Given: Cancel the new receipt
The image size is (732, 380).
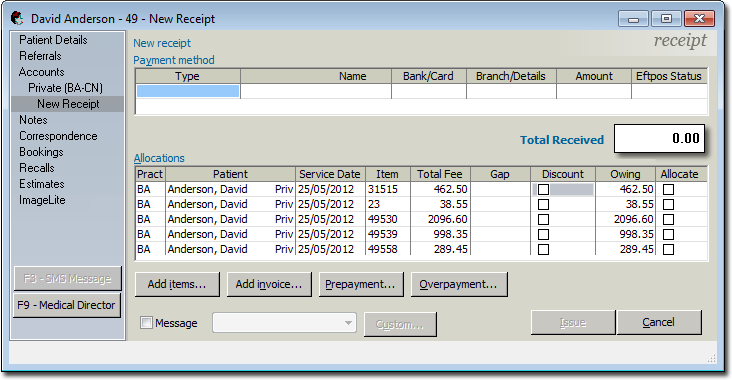Looking at the screenshot, I should 659,322.
